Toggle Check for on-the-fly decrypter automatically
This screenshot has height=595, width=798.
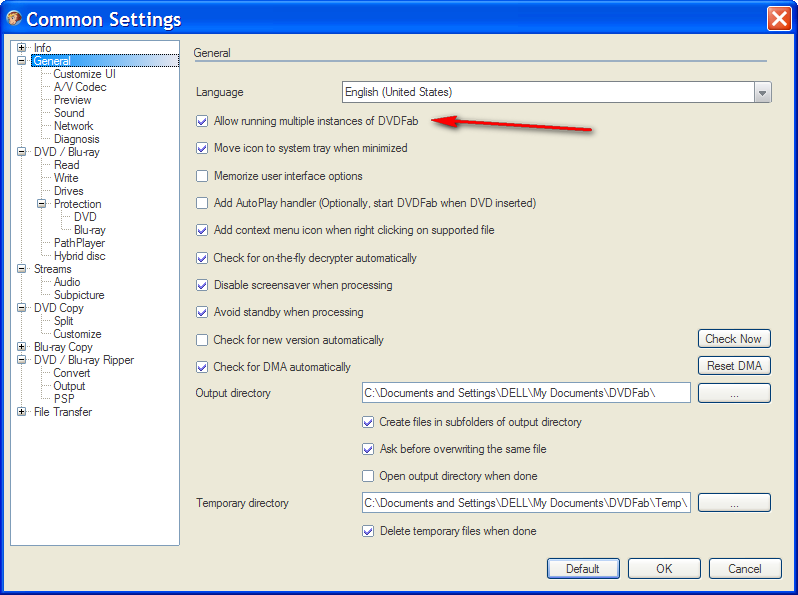pyautogui.click(x=202, y=258)
